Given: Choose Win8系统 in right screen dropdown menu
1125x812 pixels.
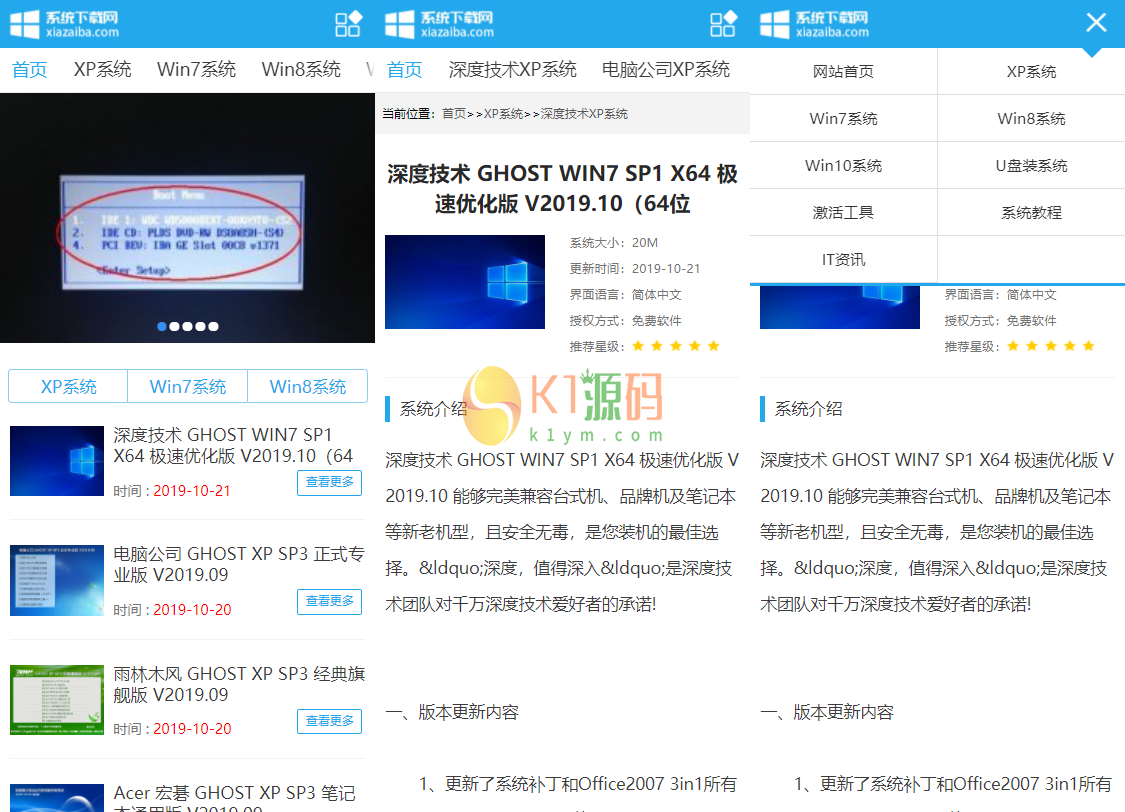Looking at the screenshot, I should [1032, 118].
